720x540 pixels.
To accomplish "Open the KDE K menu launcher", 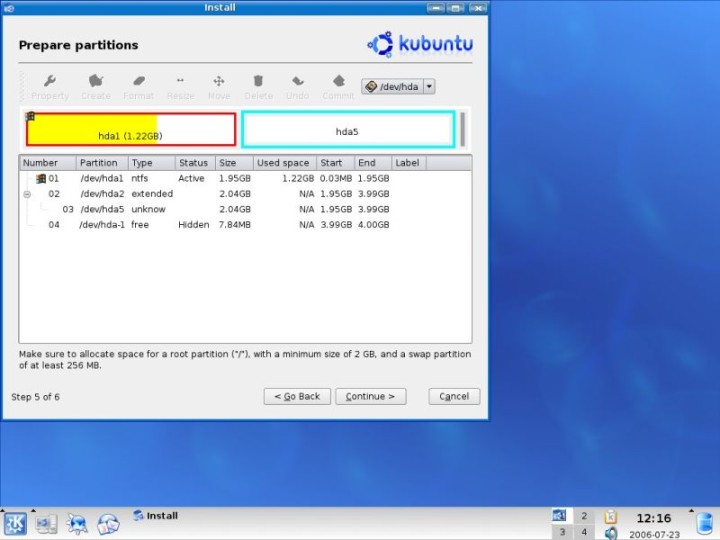I will [x=15, y=523].
